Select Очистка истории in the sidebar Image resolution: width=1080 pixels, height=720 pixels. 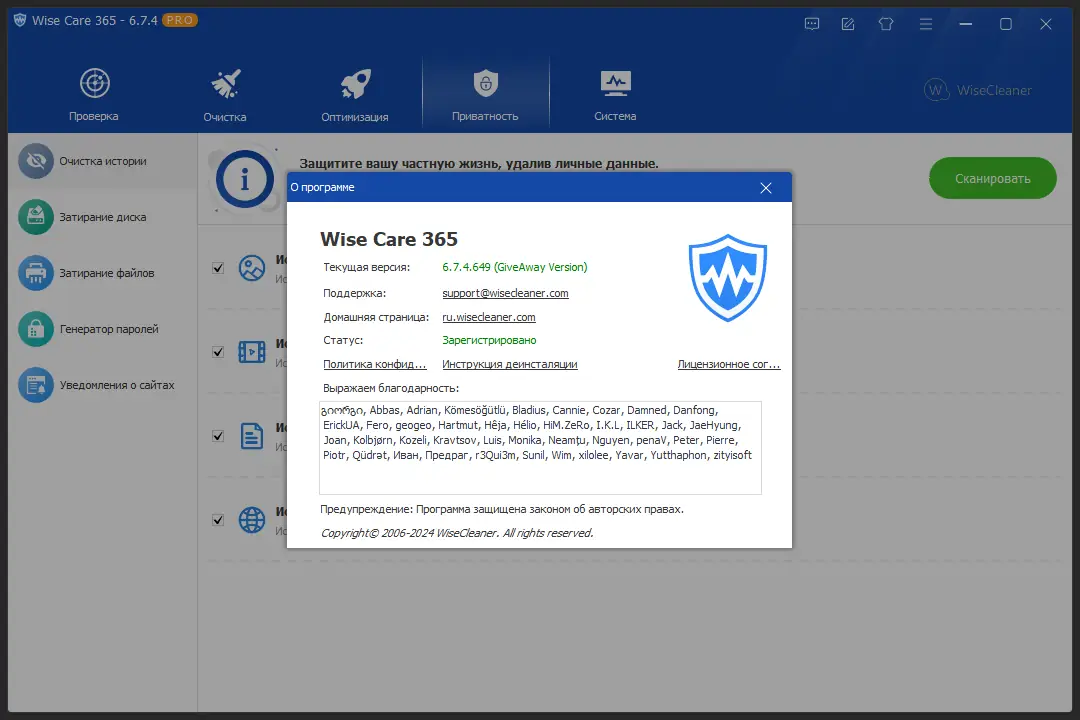103,161
